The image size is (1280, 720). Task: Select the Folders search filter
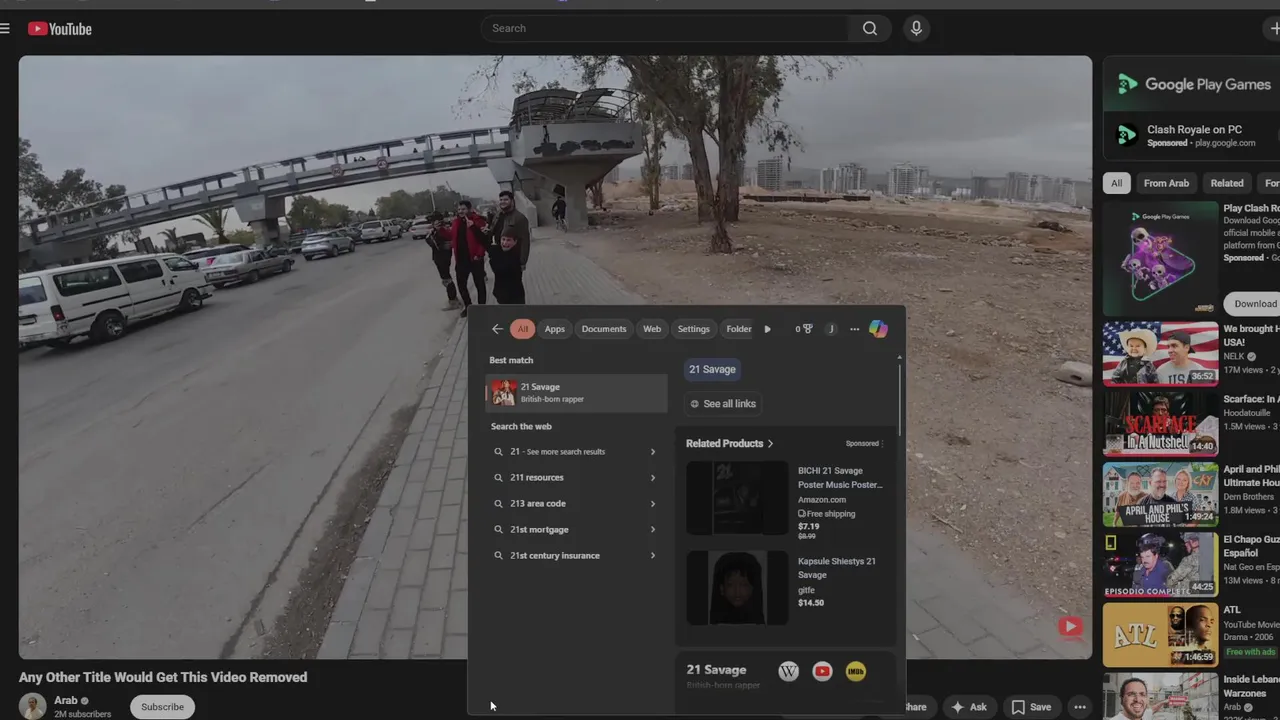(x=739, y=329)
